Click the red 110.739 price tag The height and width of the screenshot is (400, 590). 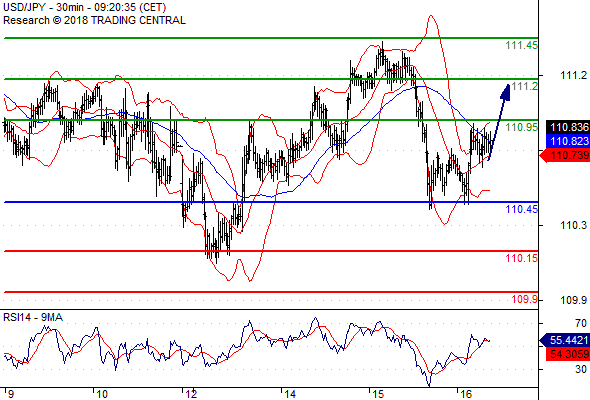click(565, 155)
